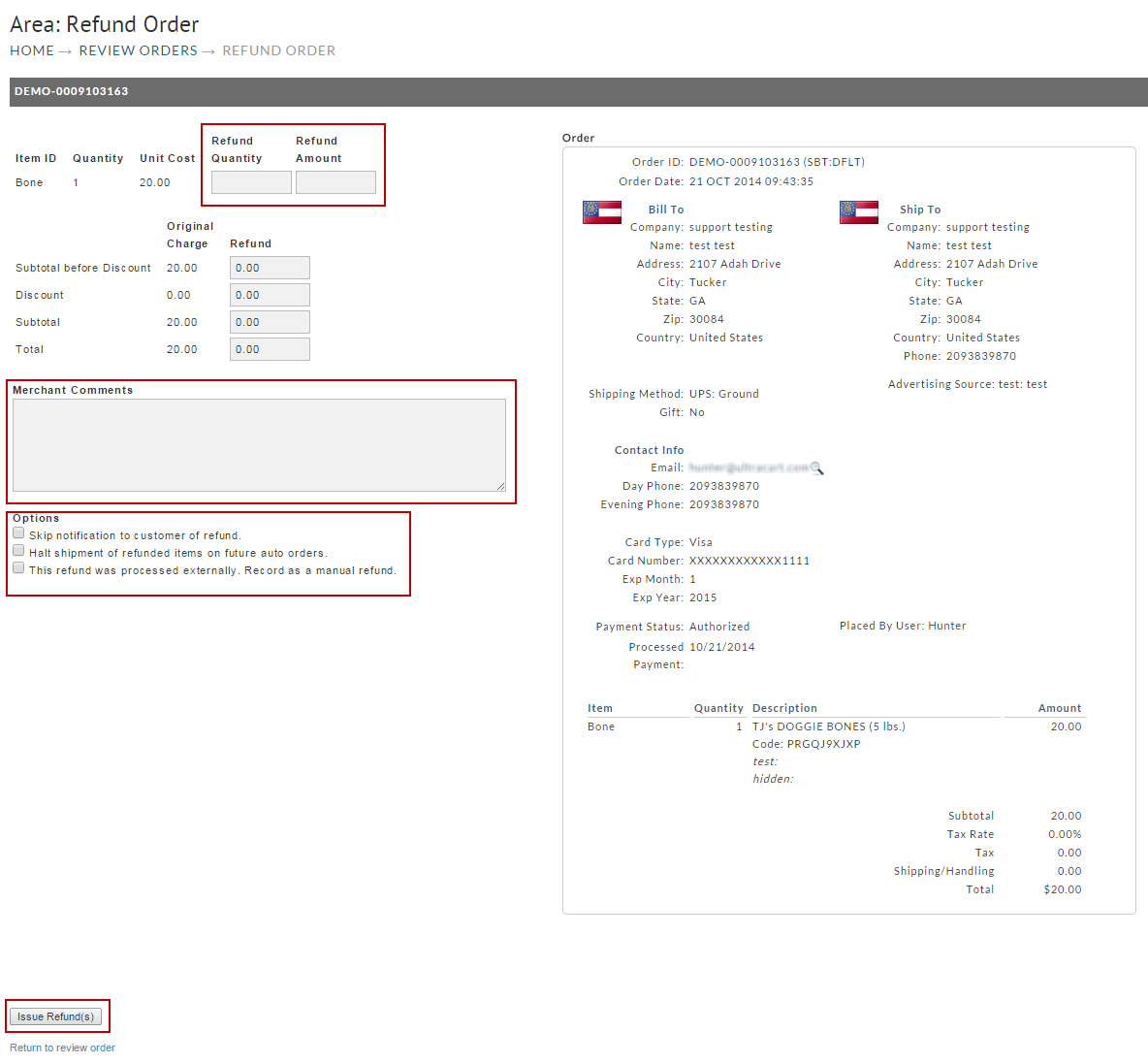Click the Ship To flag icon
Viewport: 1148px width, 1064px height.
pyautogui.click(x=859, y=212)
